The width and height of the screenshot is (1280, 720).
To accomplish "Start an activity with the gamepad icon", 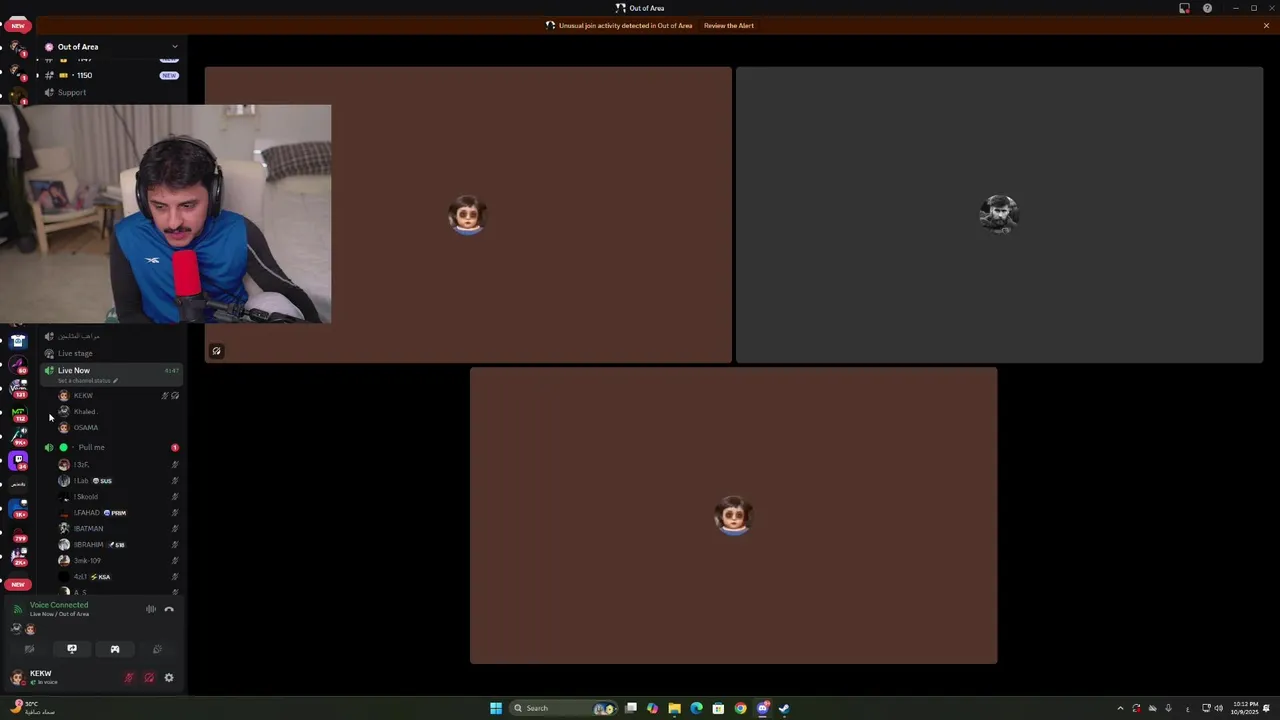I will click(115, 649).
